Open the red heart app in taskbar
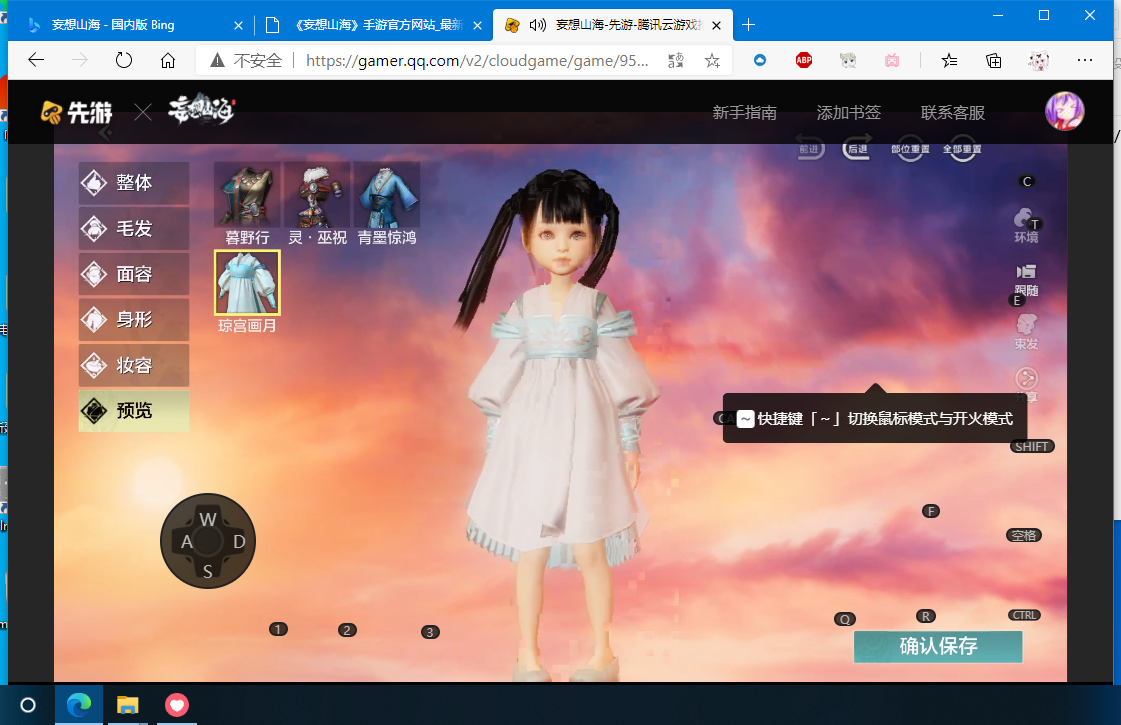Viewport: 1121px width, 725px height. point(177,705)
